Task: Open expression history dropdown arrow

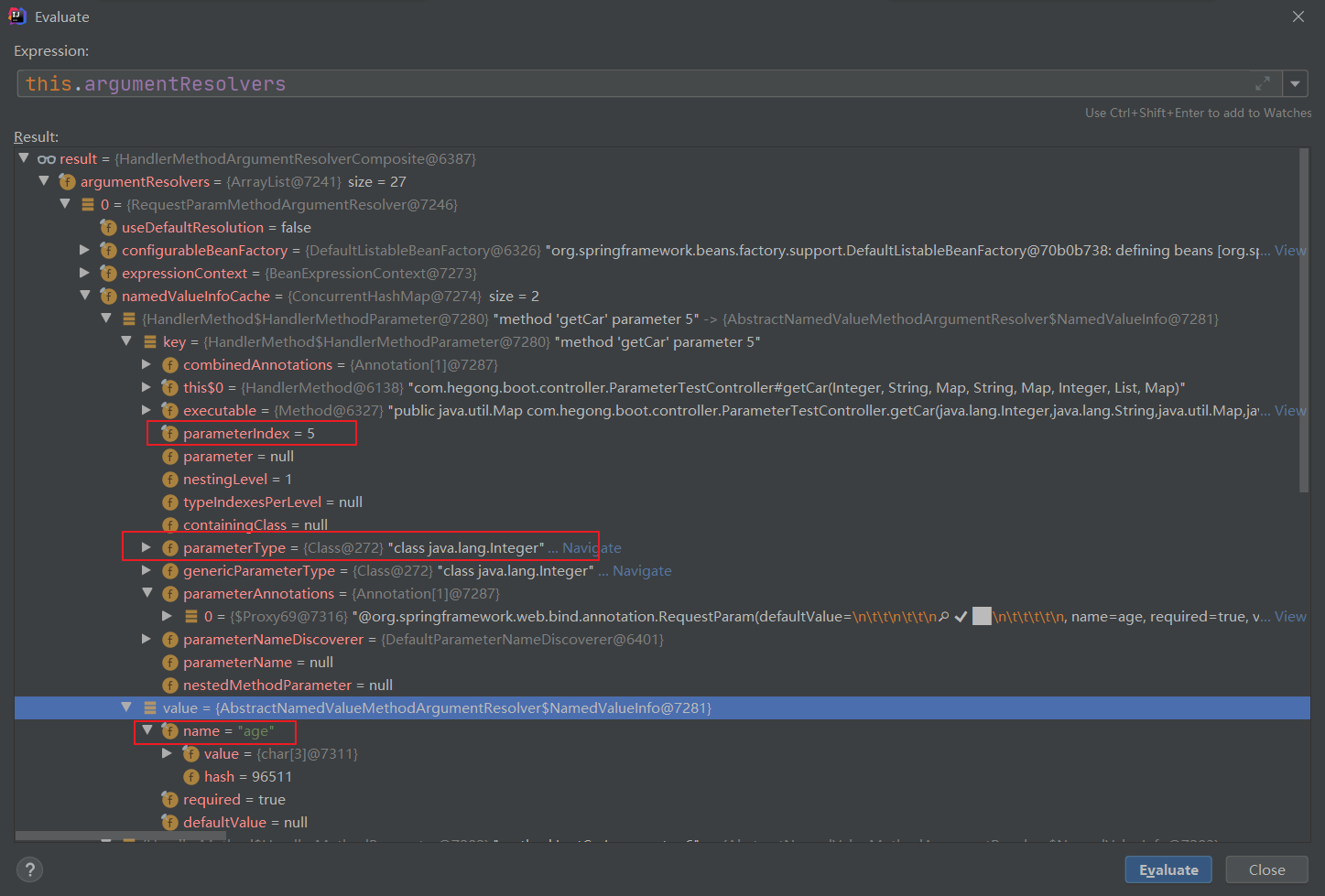Action: [x=1295, y=83]
